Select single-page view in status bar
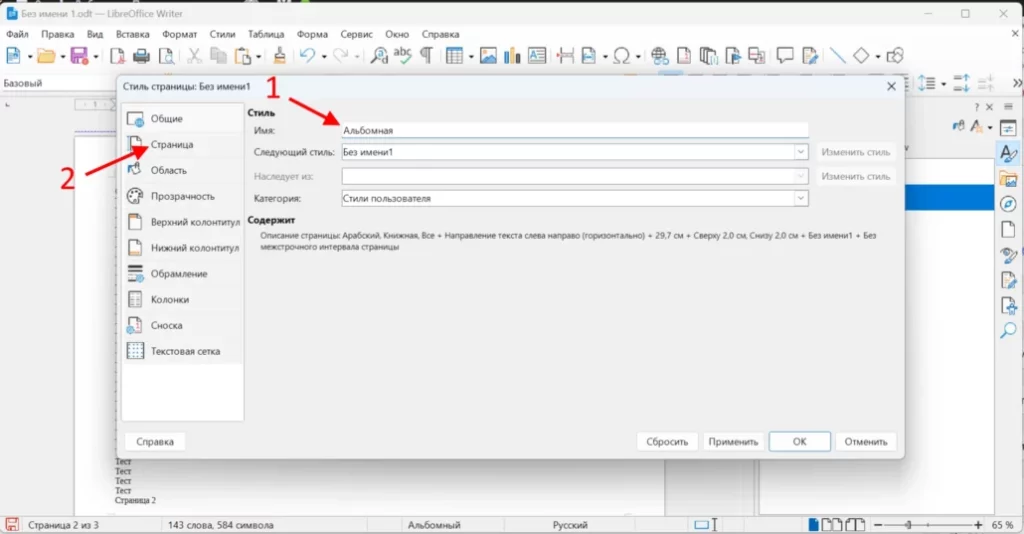The height and width of the screenshot is (534, 1024). pyautogui.click(x=813, y=525)
